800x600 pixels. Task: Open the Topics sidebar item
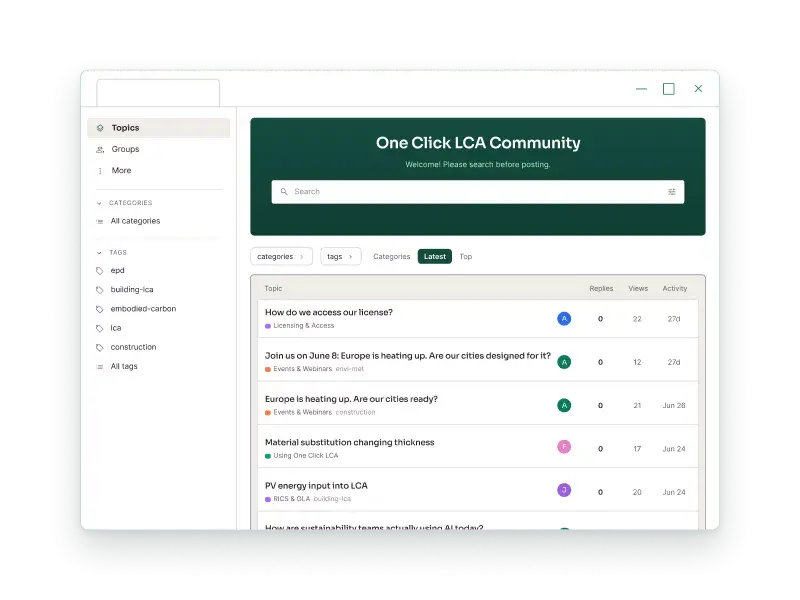[x=159, y=128]
